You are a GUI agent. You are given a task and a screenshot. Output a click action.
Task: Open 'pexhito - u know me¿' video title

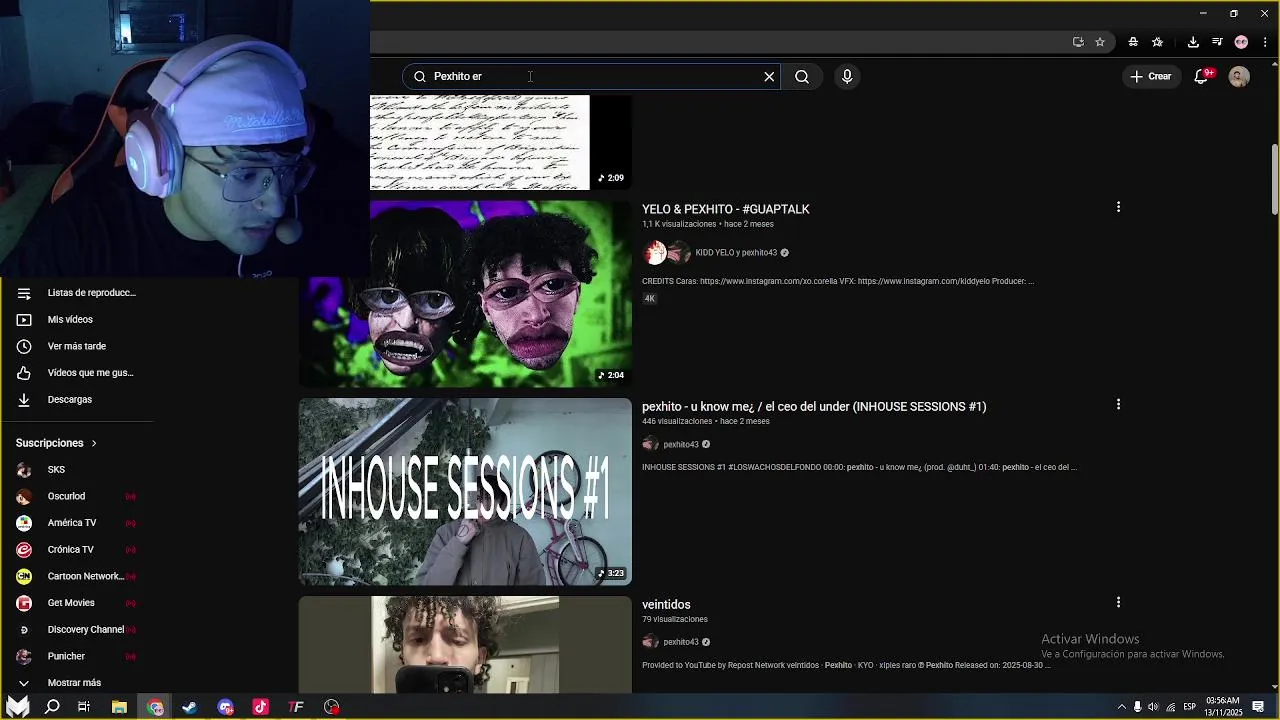(814, 406)
